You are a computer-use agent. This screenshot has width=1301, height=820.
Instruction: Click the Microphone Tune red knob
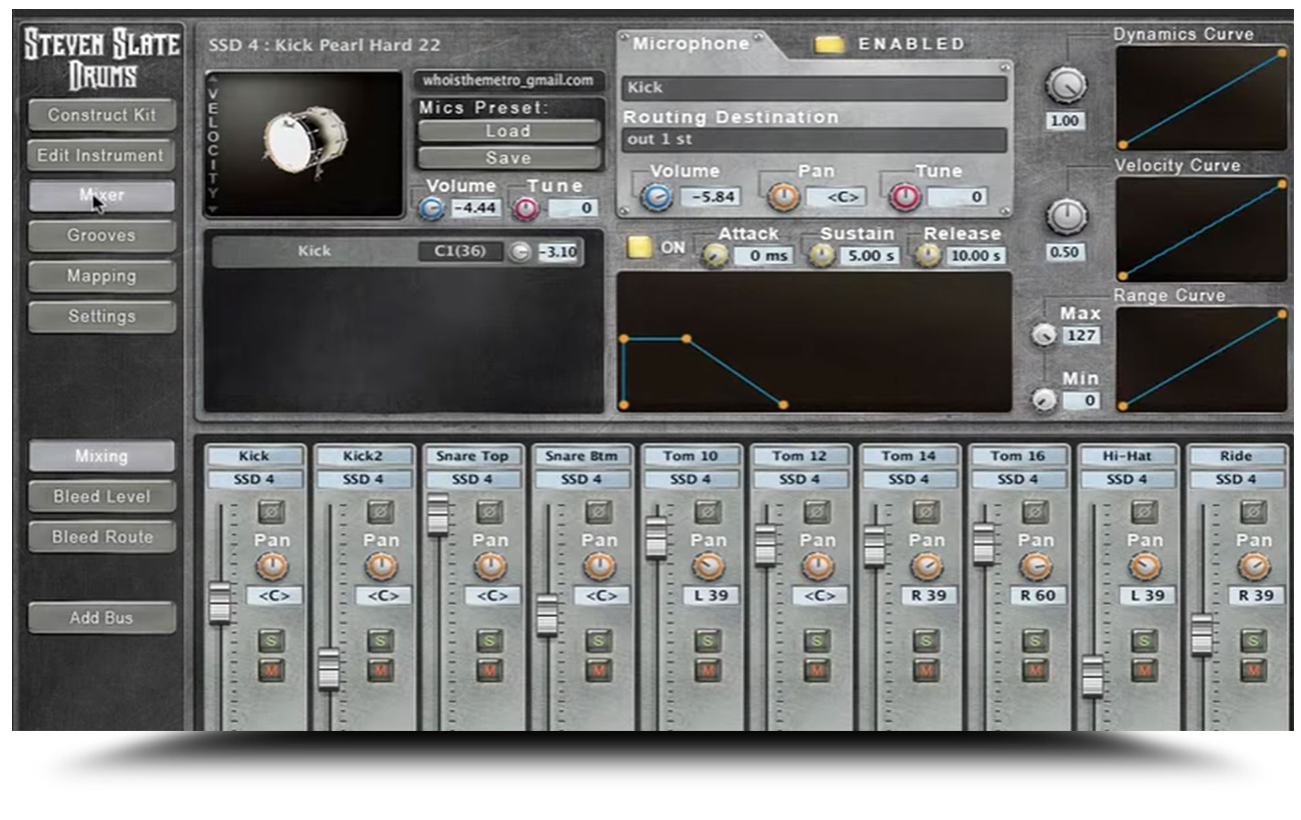point(905,197)
